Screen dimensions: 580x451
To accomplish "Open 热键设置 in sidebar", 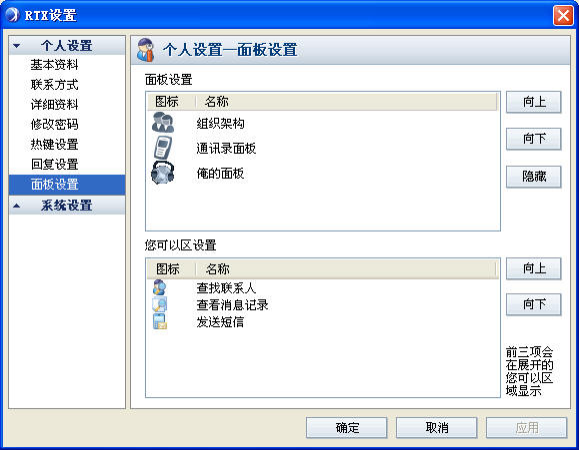I will click(x=54, y=144).
